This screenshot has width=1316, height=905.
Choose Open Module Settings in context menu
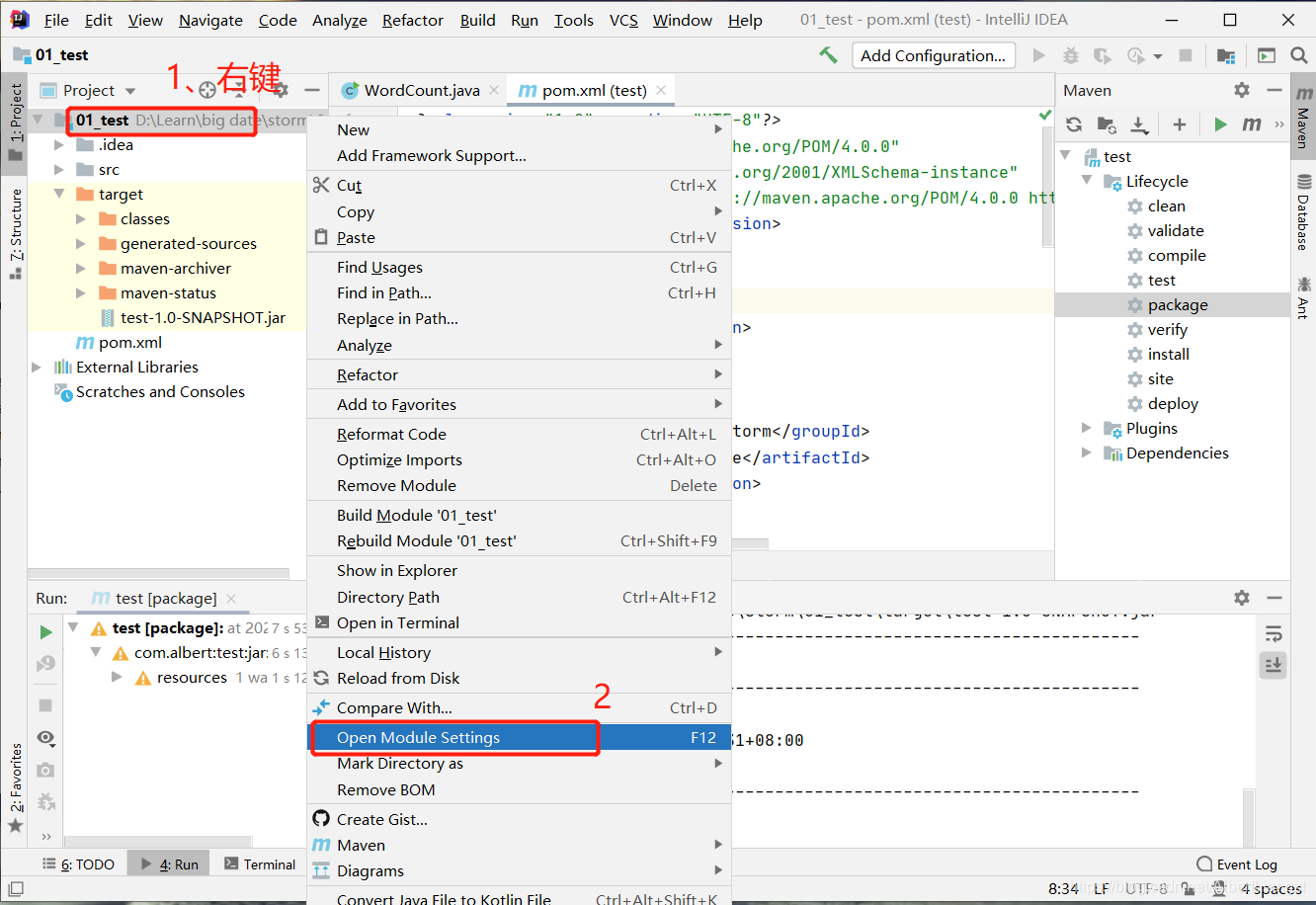[x=520, y=737]
